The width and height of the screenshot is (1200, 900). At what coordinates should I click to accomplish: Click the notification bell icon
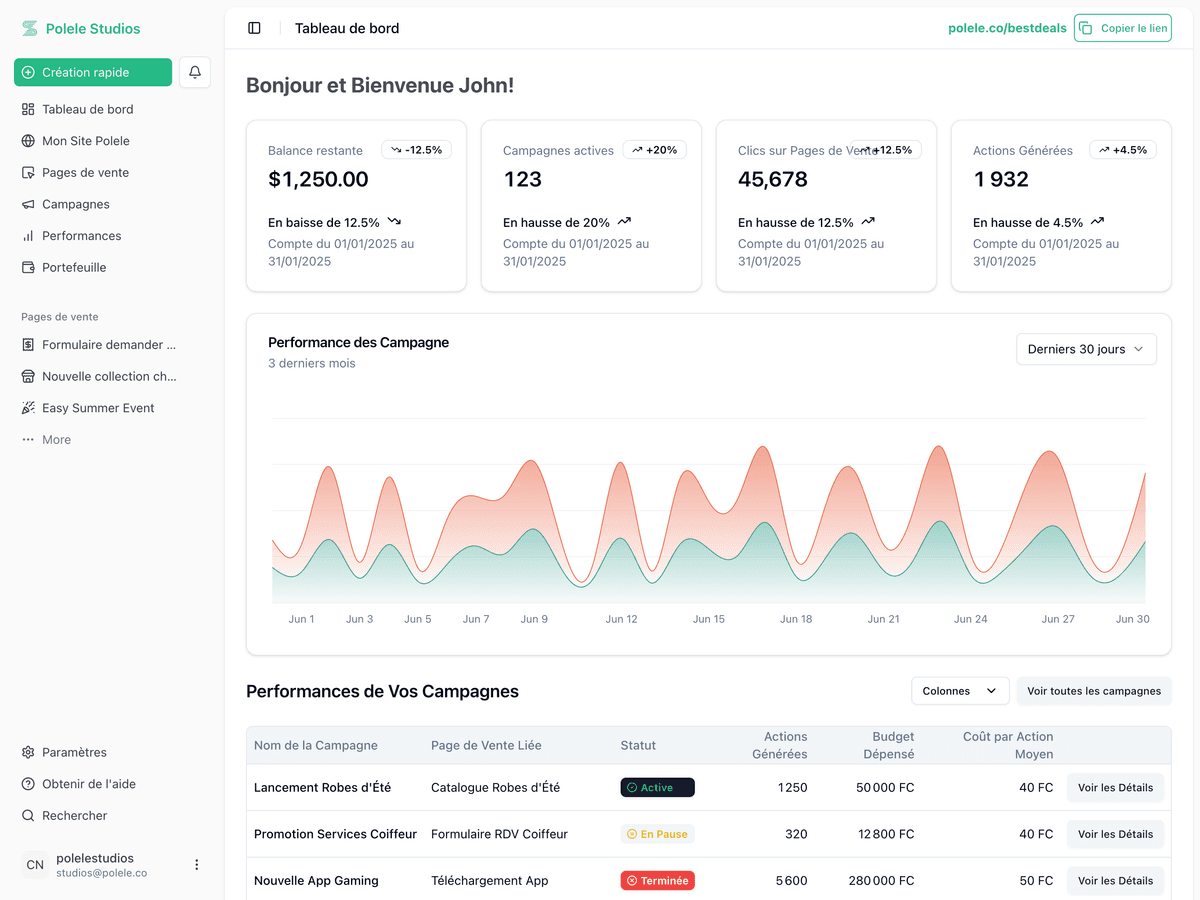click(195, 72)
